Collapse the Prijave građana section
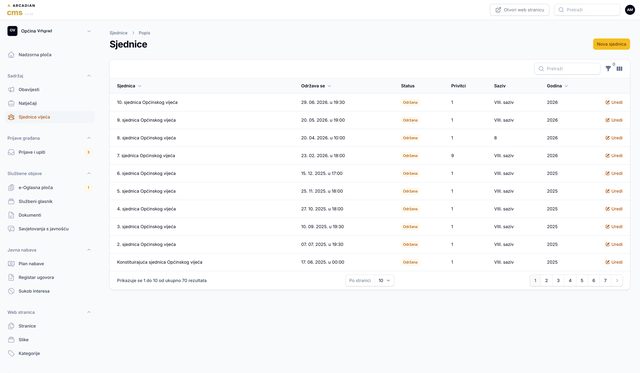This screenshot has width=640, height=373. point(89,138)
